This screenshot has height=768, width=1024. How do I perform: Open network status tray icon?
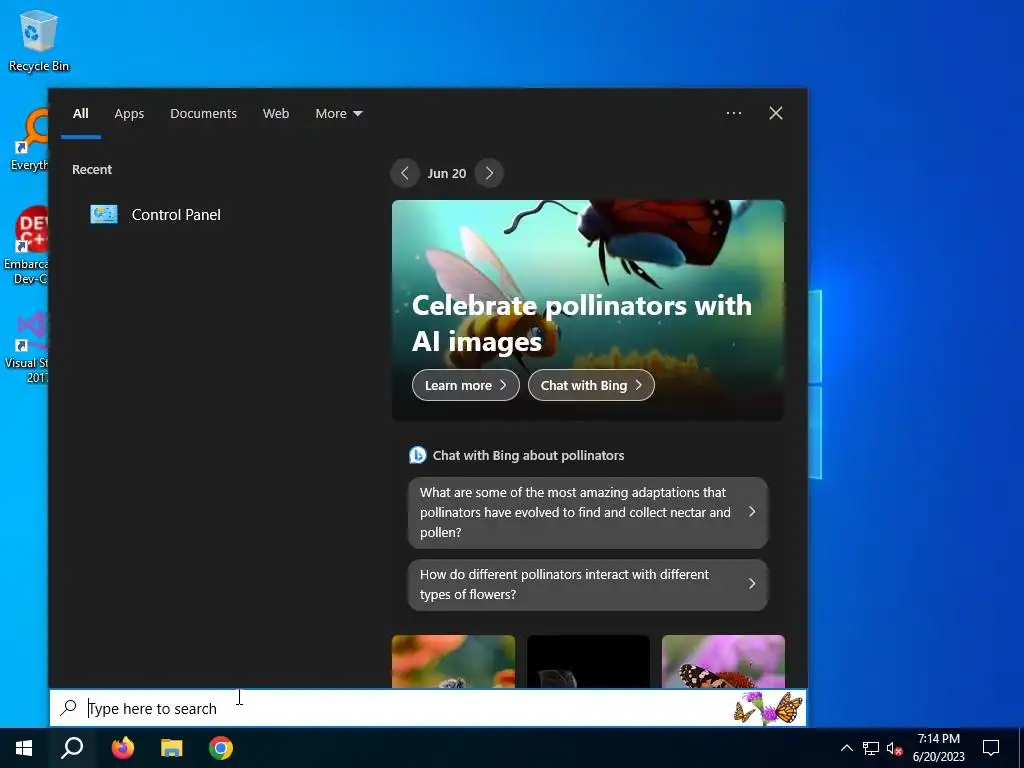point(871,748)
